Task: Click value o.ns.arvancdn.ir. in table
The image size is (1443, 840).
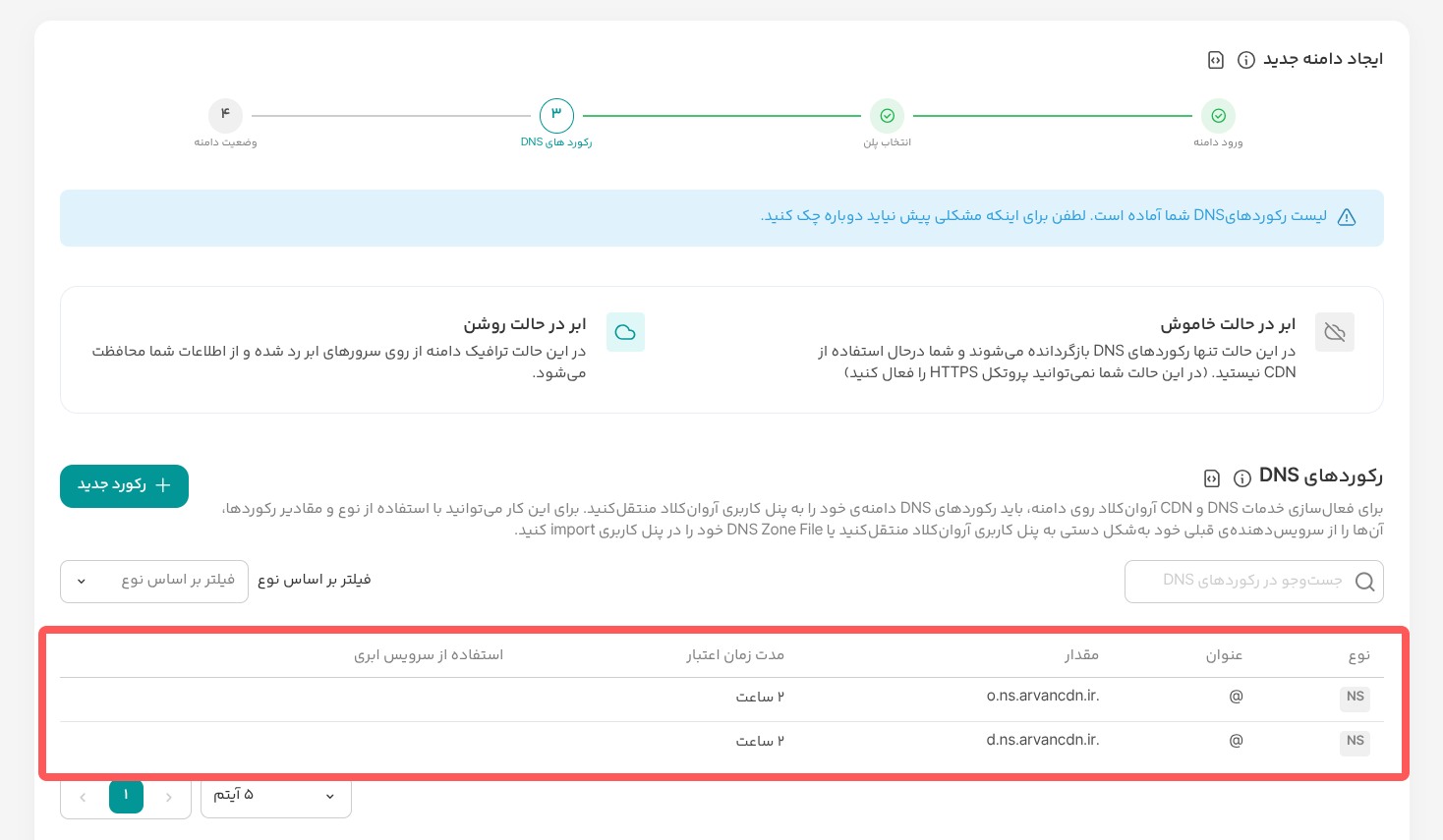Action: pyautogui.click(x=1043, y=696)
